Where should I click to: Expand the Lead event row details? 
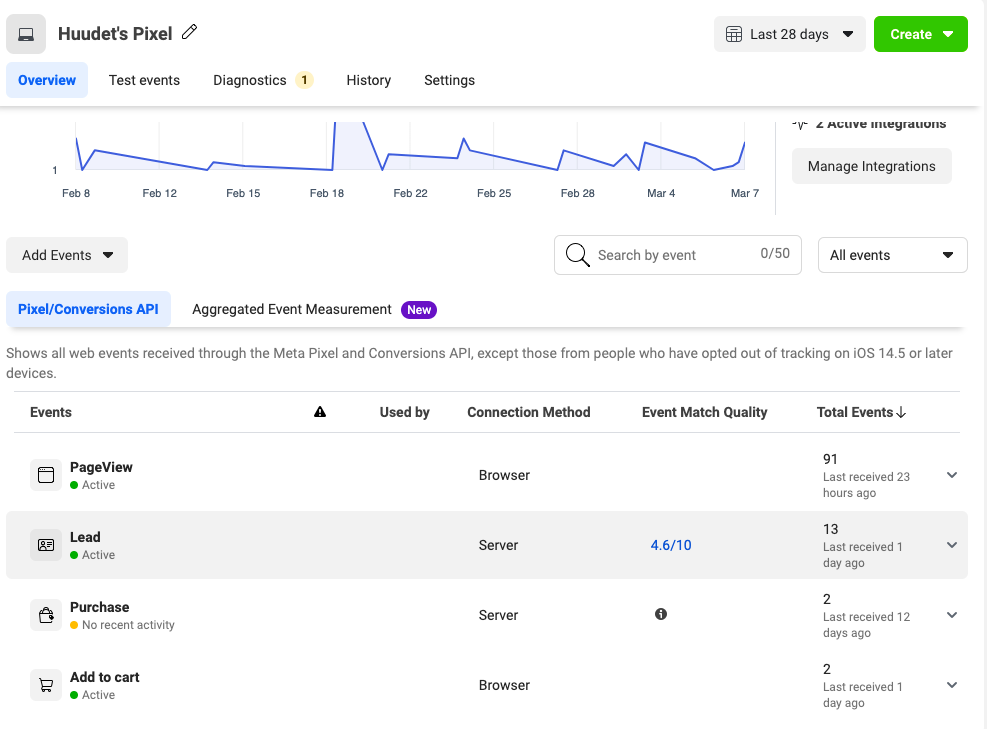pyautogui.click(x=952, y=545)
